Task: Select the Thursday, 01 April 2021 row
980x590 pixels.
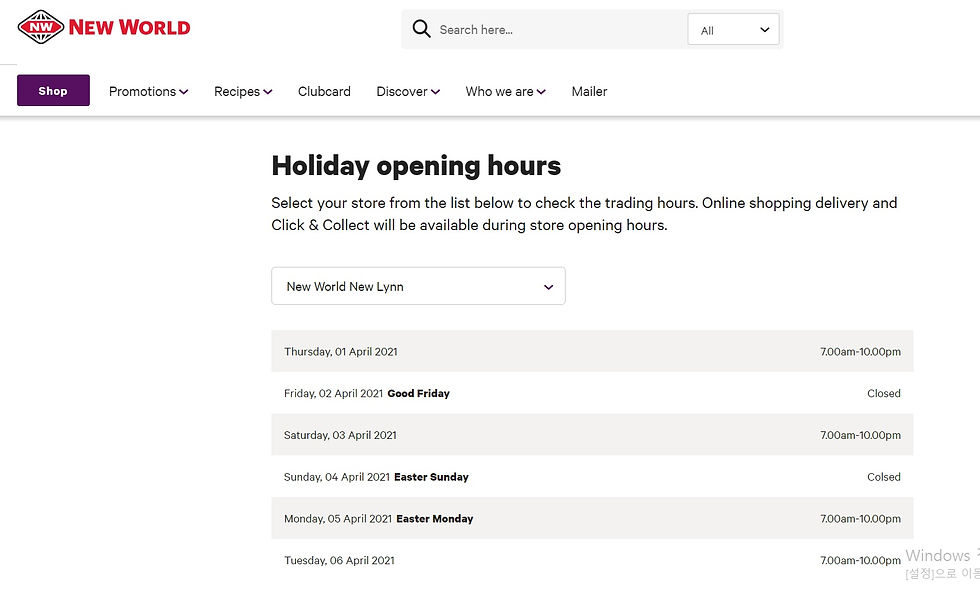Action: coord(592,351)
